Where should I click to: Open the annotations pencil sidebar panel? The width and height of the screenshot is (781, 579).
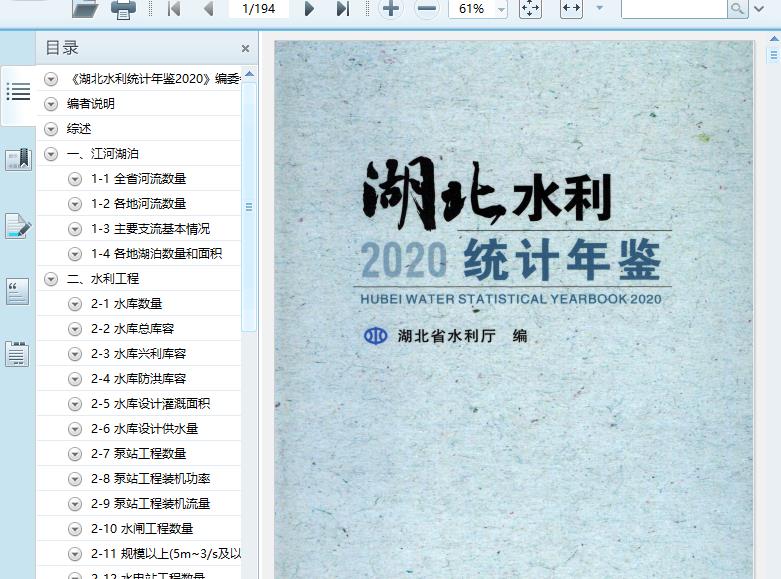[x=18, y=226]
